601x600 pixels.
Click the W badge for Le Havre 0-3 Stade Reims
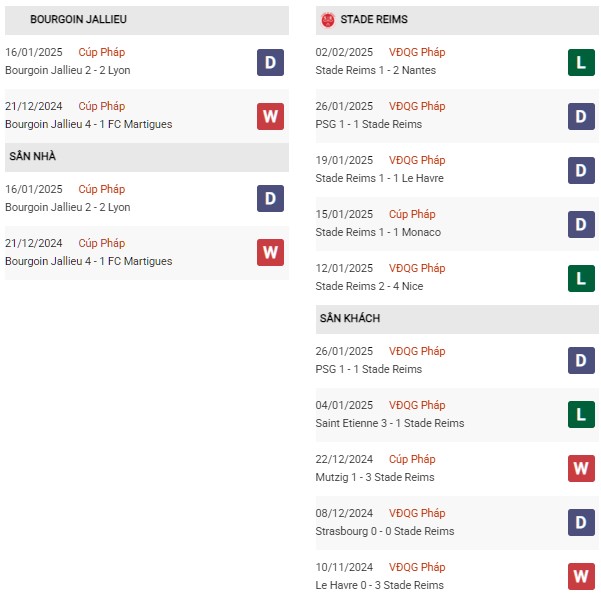click(x=581, y=576)
